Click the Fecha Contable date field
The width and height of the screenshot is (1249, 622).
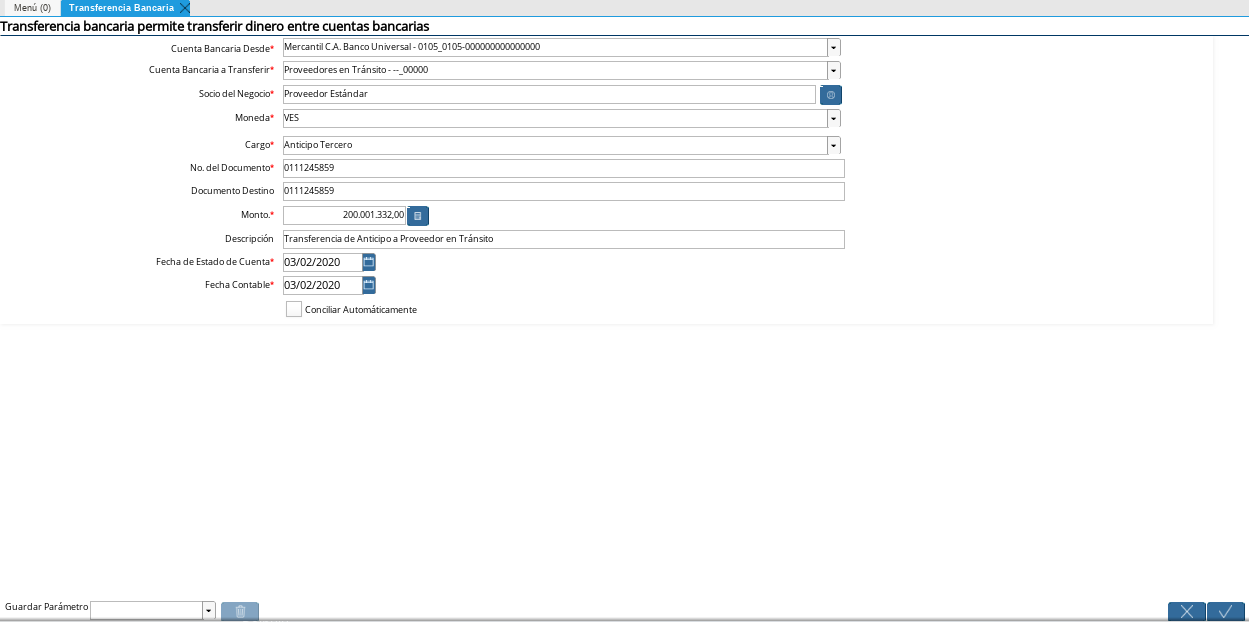(322, 285)
